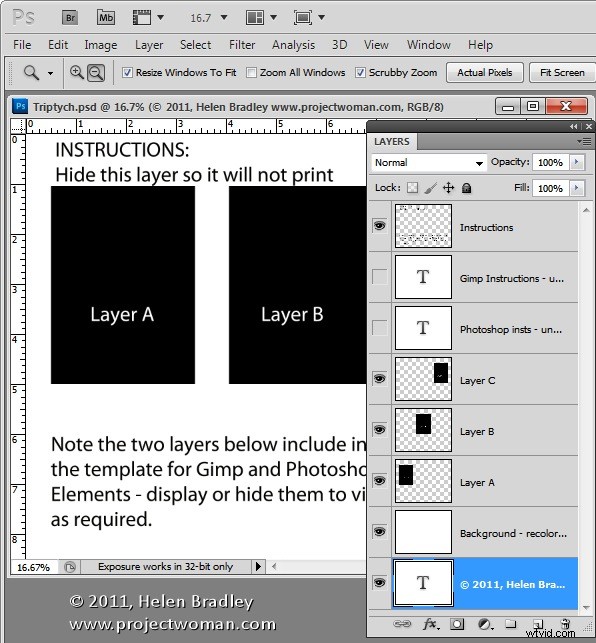Select the LAYERS tab

pyautogui.click(x=392, y=141)
